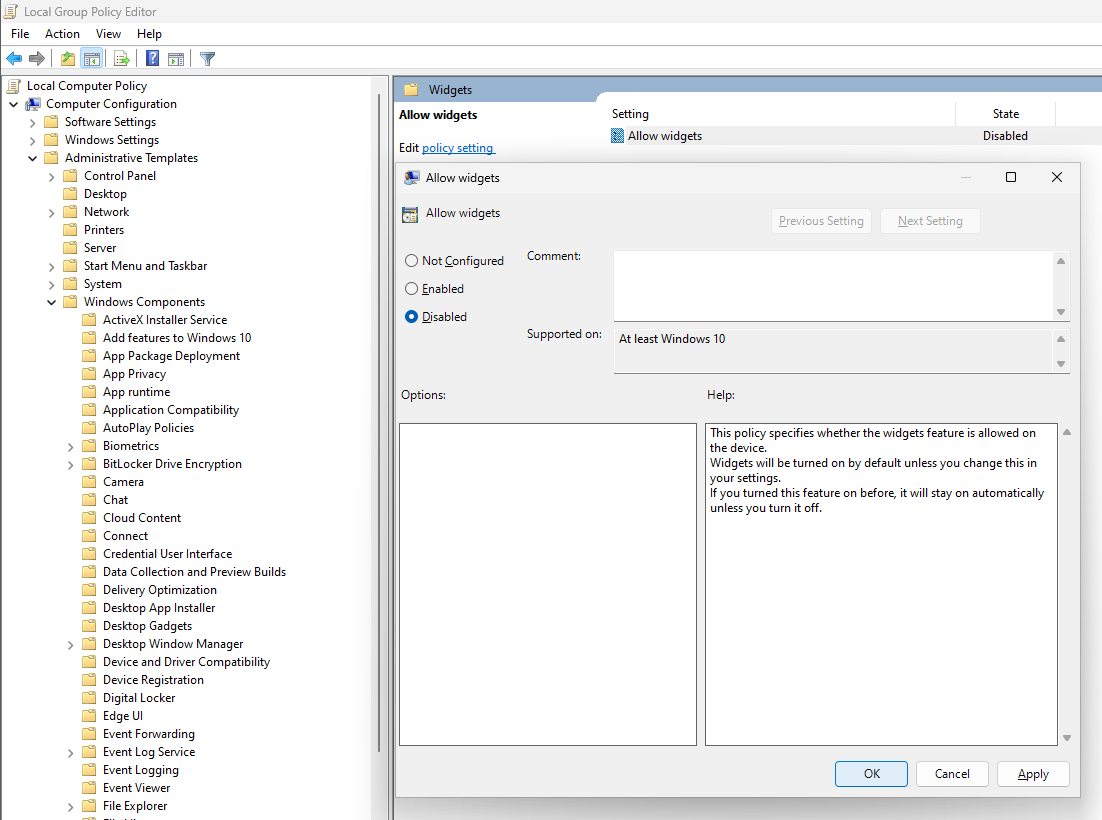1102x820 pixels.
Task: Click the Forward arrow toolbar icon
Action: click(37, 58)
